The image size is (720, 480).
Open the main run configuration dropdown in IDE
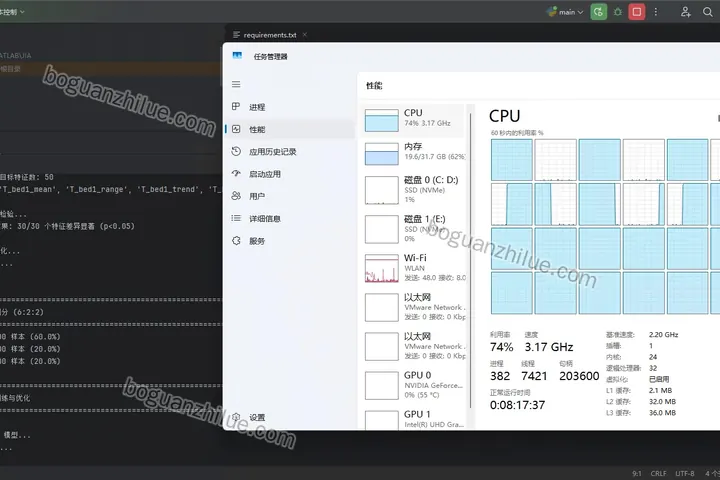(565, 12)
